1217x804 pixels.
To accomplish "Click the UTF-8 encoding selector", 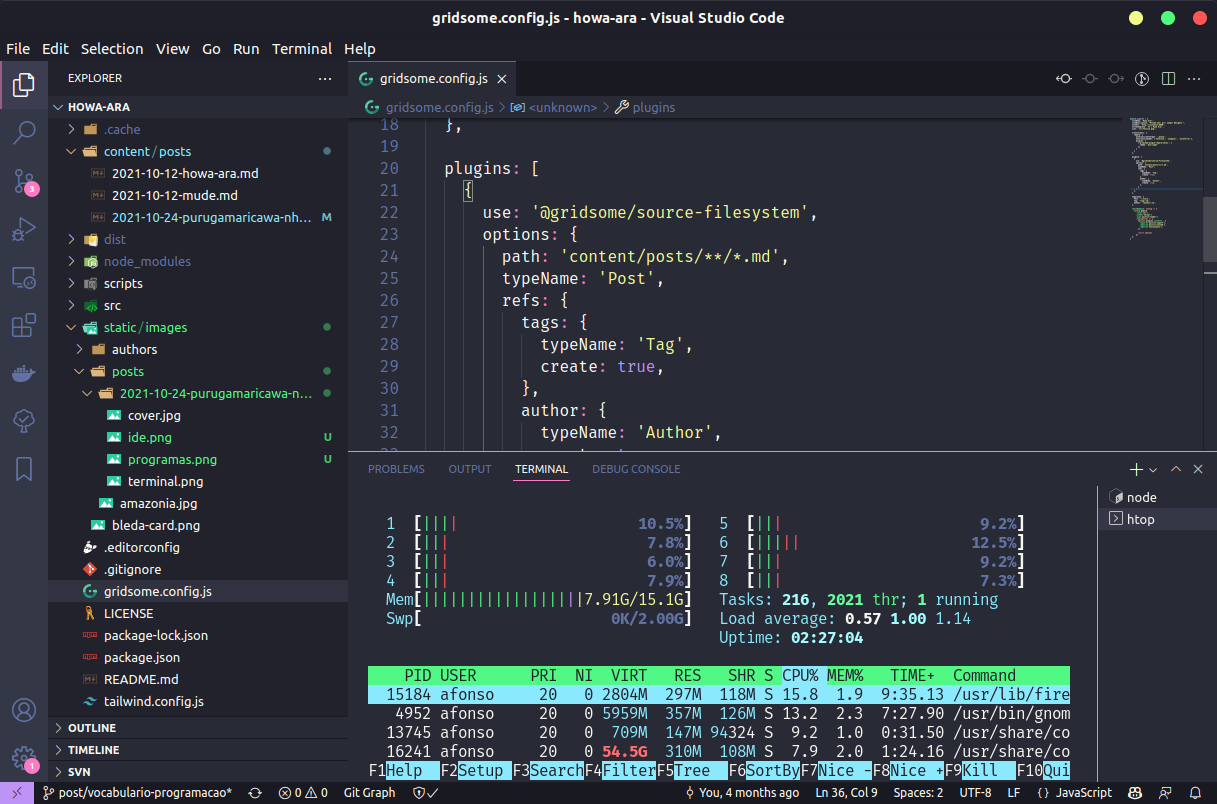I will 975,792.
